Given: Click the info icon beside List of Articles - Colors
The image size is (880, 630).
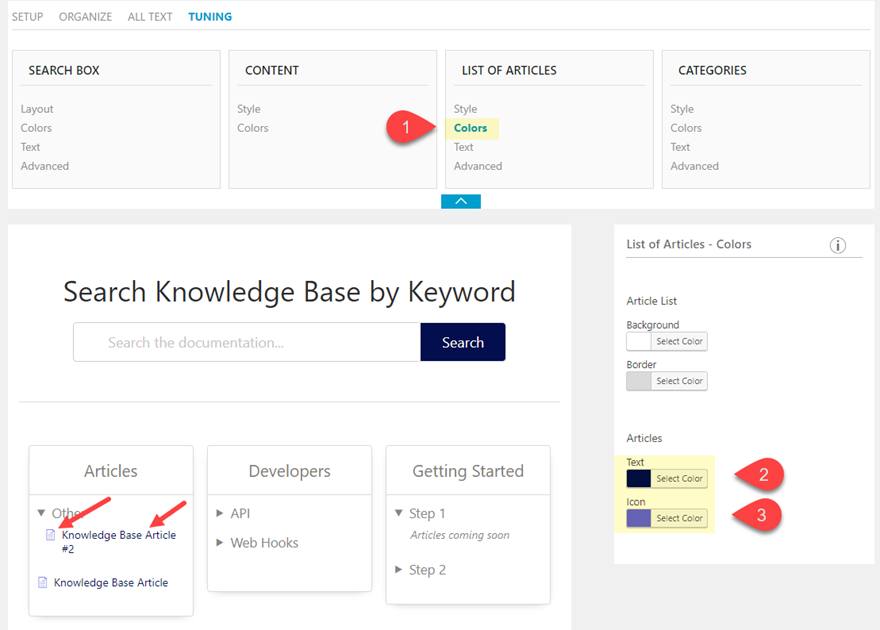Looking at the screenshot, I should point(838,244).
